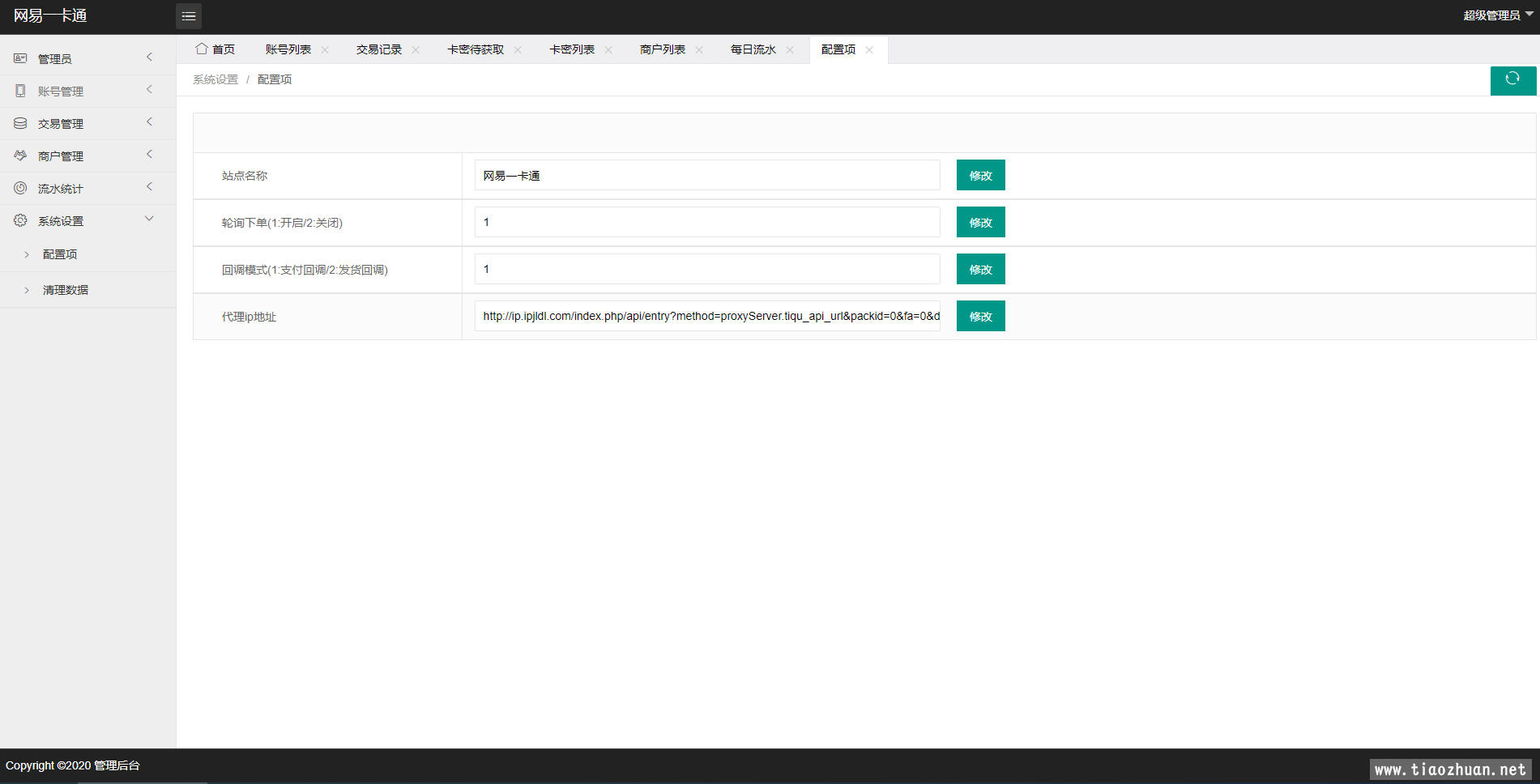The image size is (1540, 784).
Task: Click the green refresh icon button
Action: [1512, 79]
